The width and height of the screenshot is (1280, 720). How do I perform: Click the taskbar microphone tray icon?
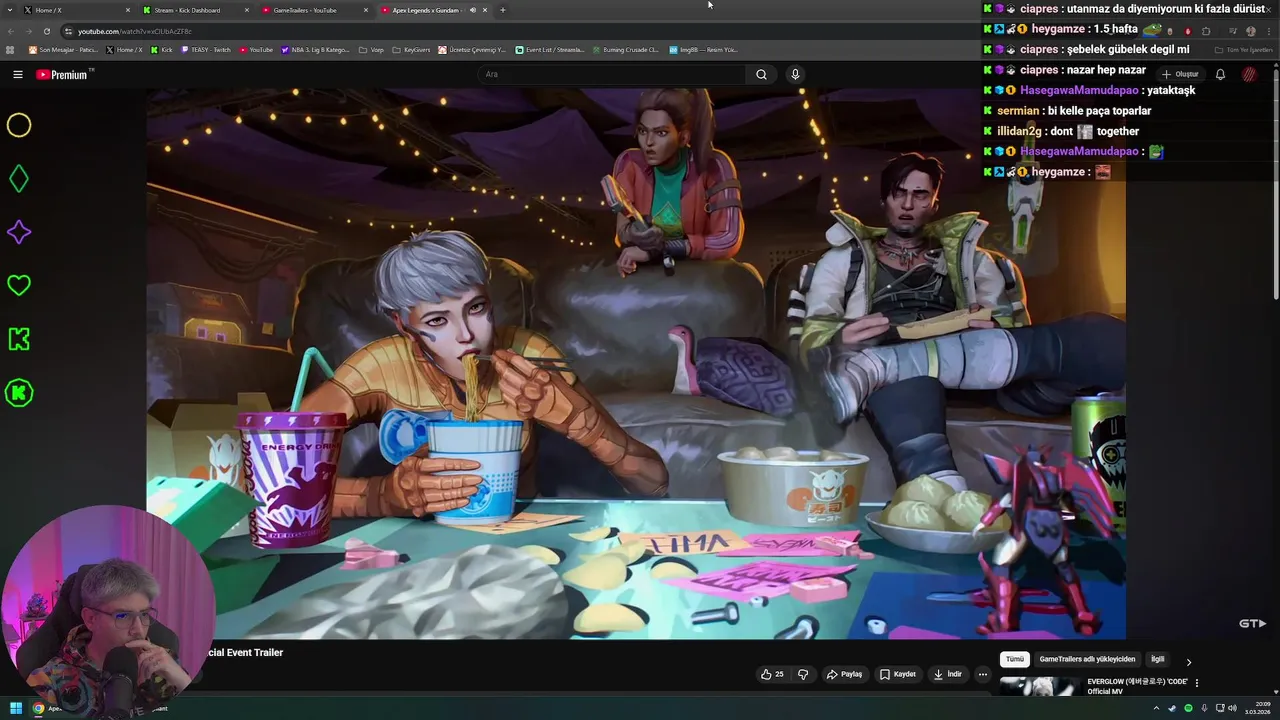click(x=1203, y=708)
